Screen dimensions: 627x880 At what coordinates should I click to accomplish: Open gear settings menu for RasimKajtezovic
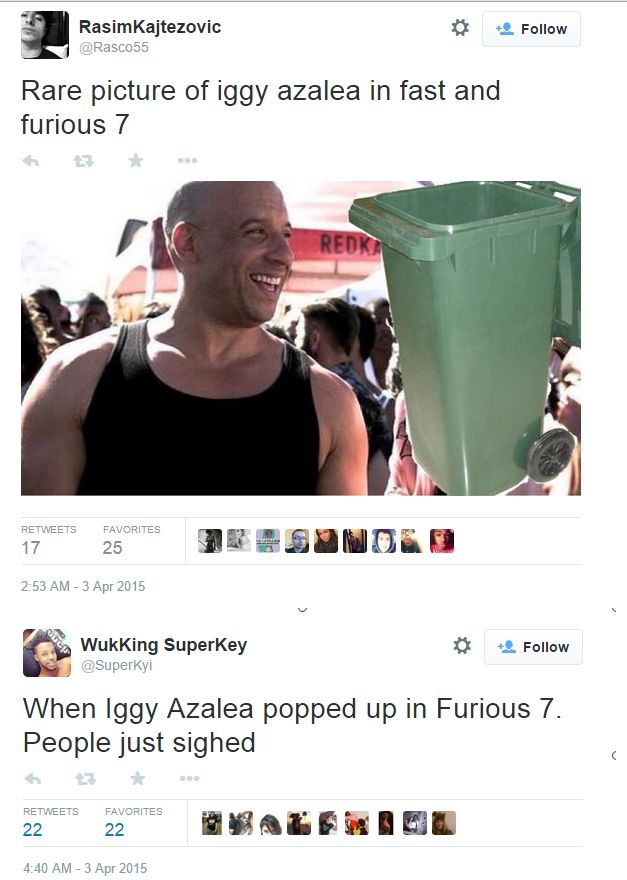click(x=460, y=28)
